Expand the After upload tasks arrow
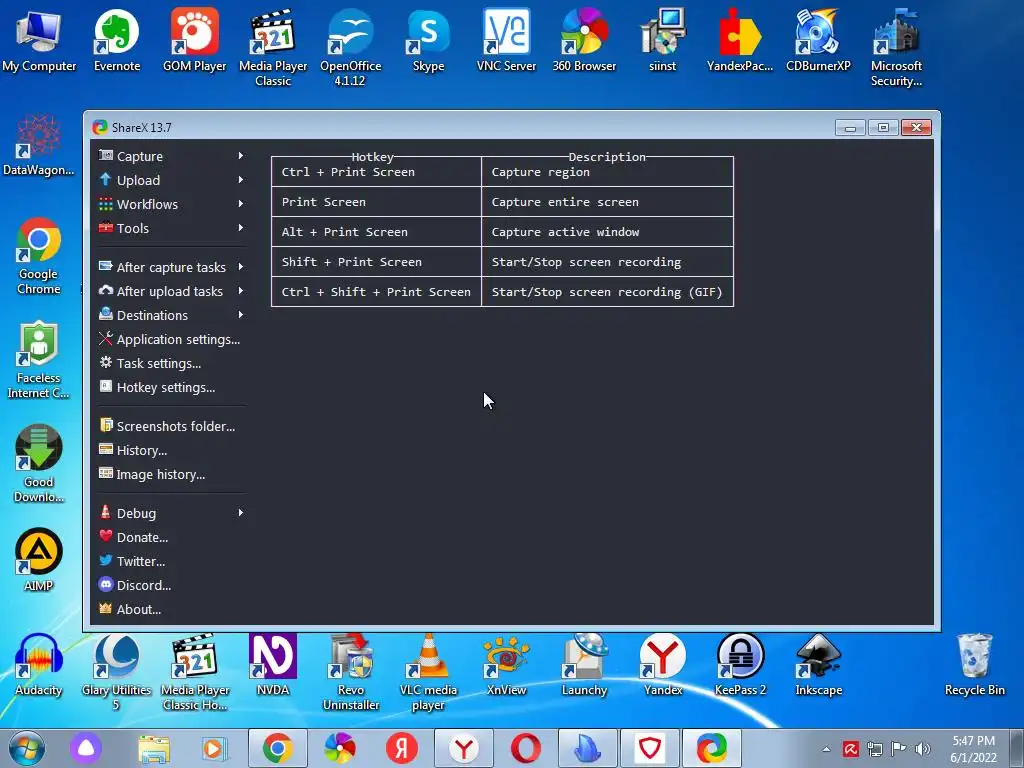This screenshot has width=1024, height=768. (x=240, y=291)
